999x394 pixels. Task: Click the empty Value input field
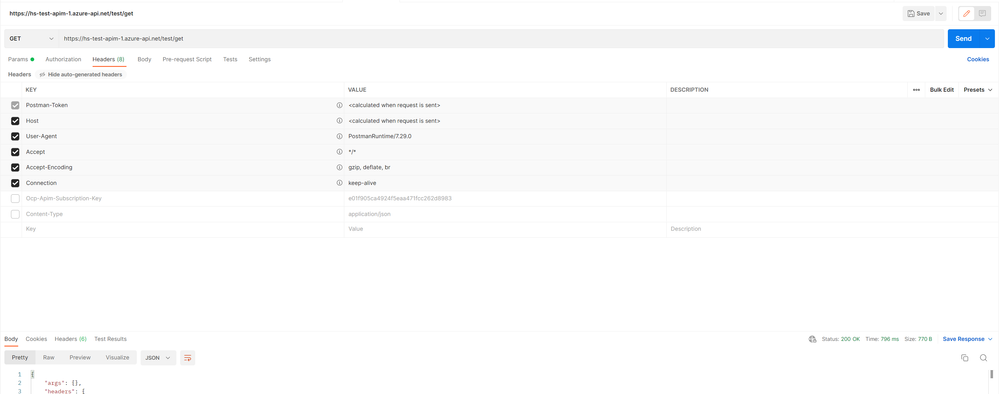point(505,229)
